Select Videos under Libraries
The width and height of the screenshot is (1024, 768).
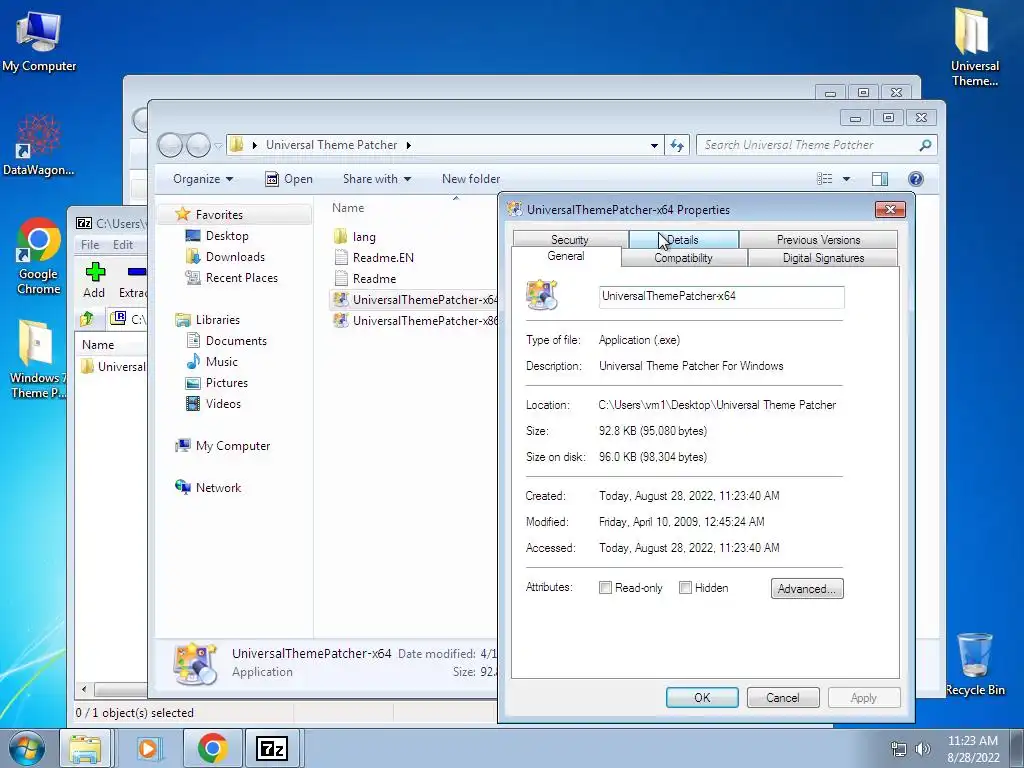point(214,404)
